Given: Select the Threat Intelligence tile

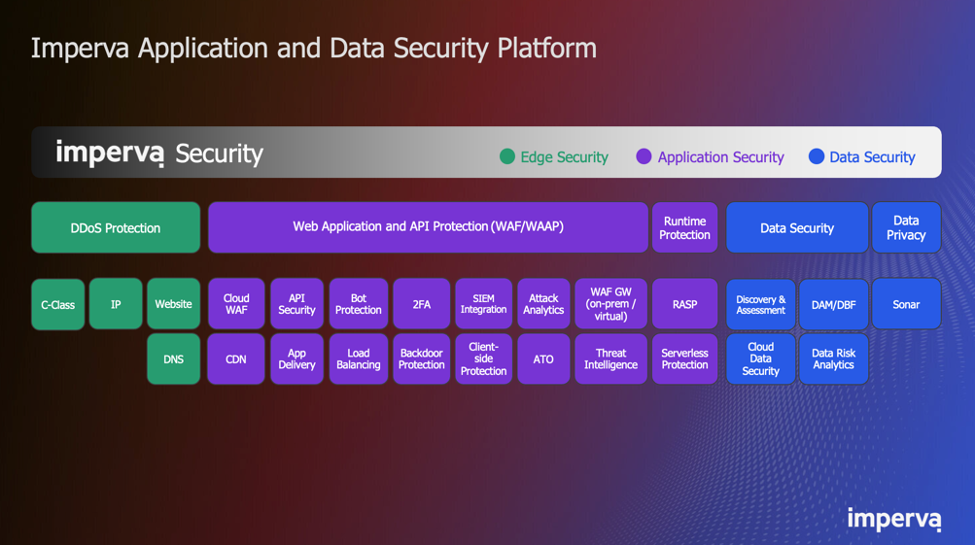Looking at the screenshot, I should point(611,359).
